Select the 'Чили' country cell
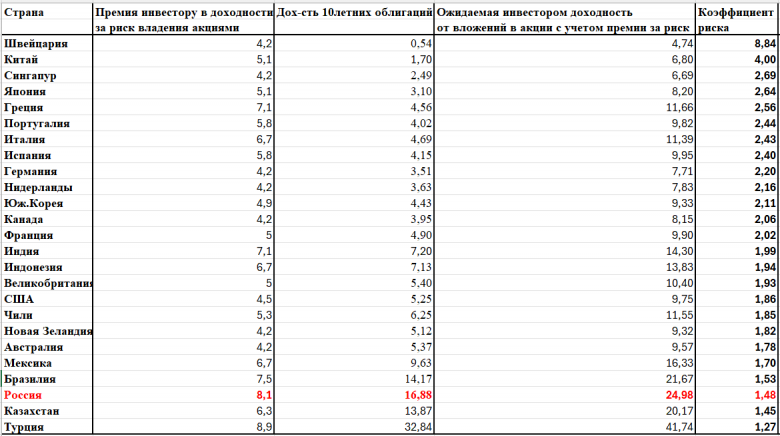Image resolution: width=780 pixels, height=436 pixels. pos(18,315)
